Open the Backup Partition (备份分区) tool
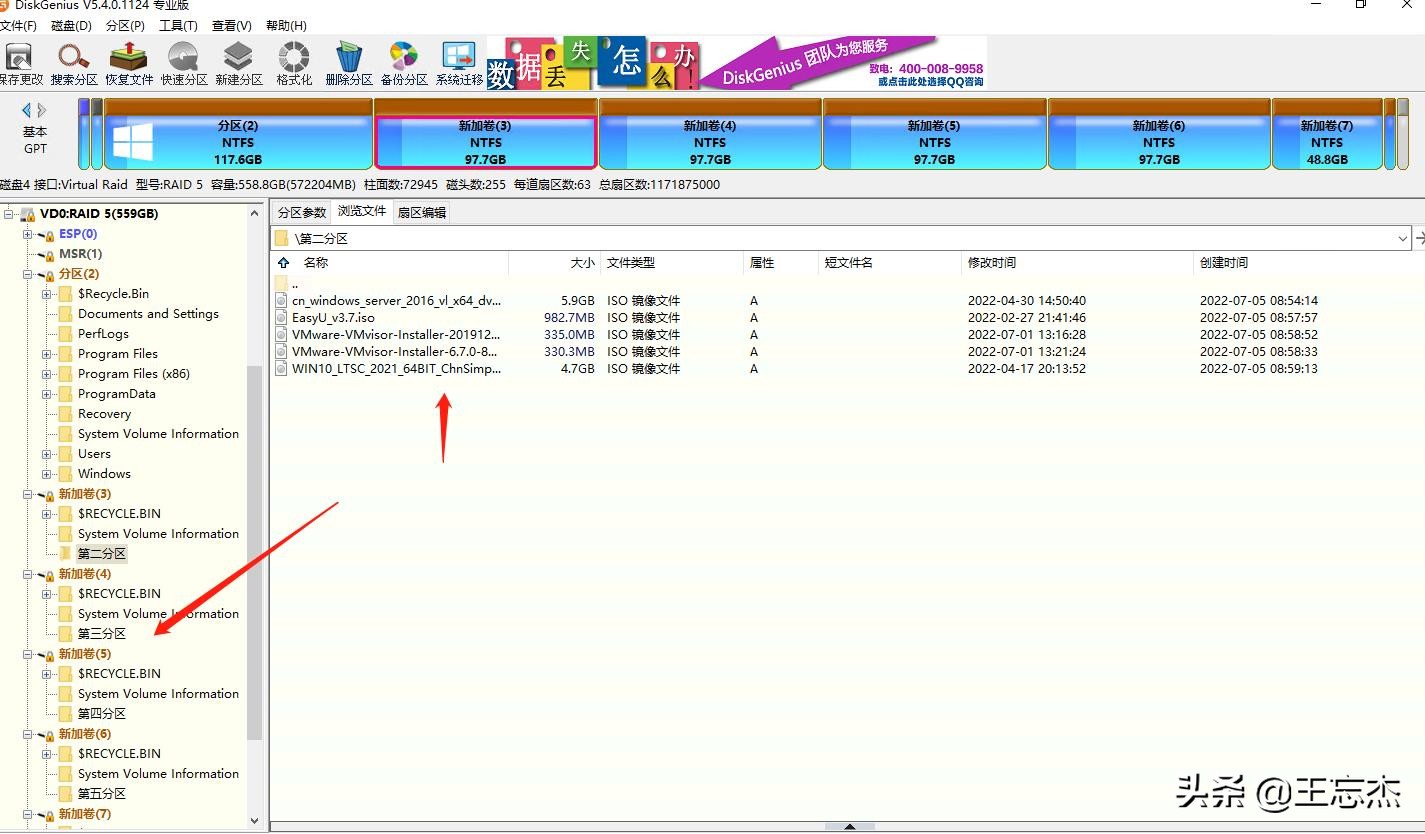The width and height of the screenshot is (1425, 834). 404,62
